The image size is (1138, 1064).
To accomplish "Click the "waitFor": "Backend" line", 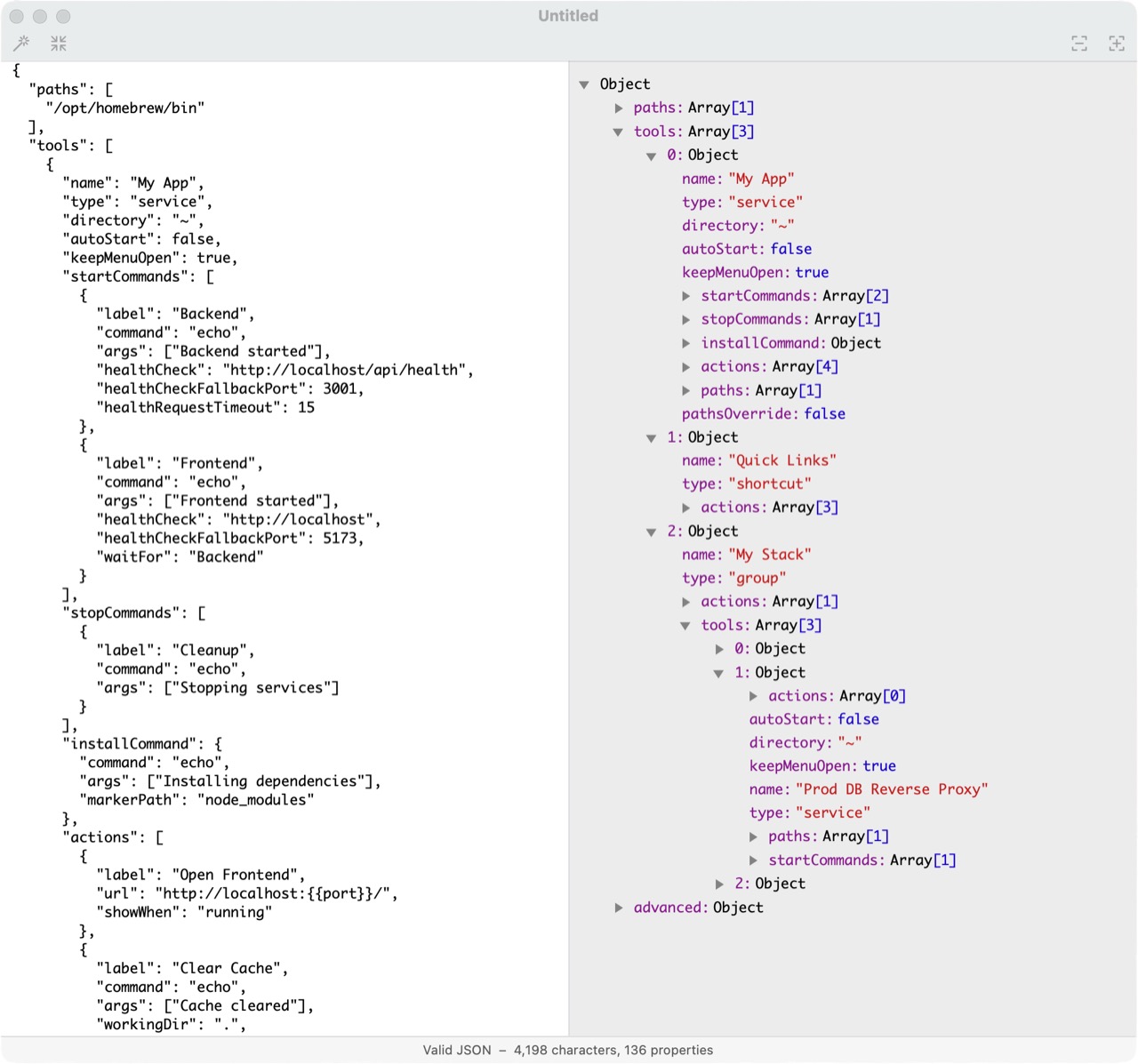I will 180,556.
